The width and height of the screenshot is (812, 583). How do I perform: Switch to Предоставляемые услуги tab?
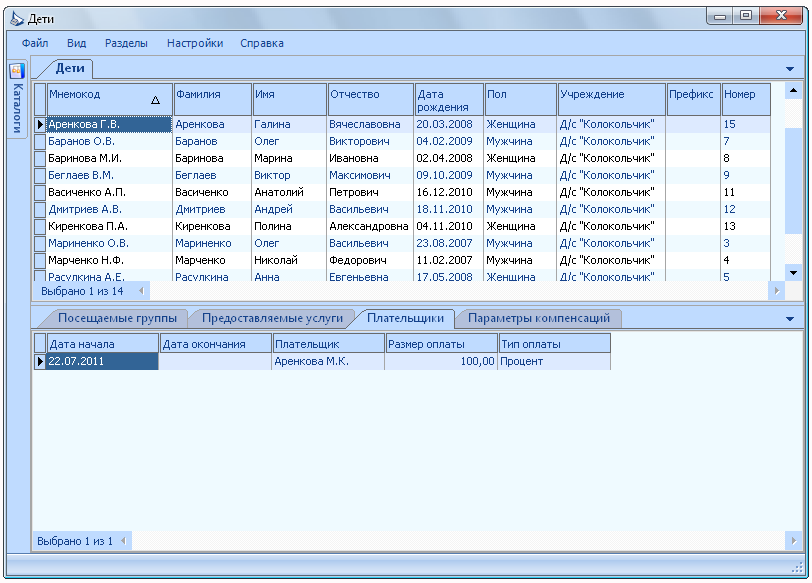coord(272,318)
